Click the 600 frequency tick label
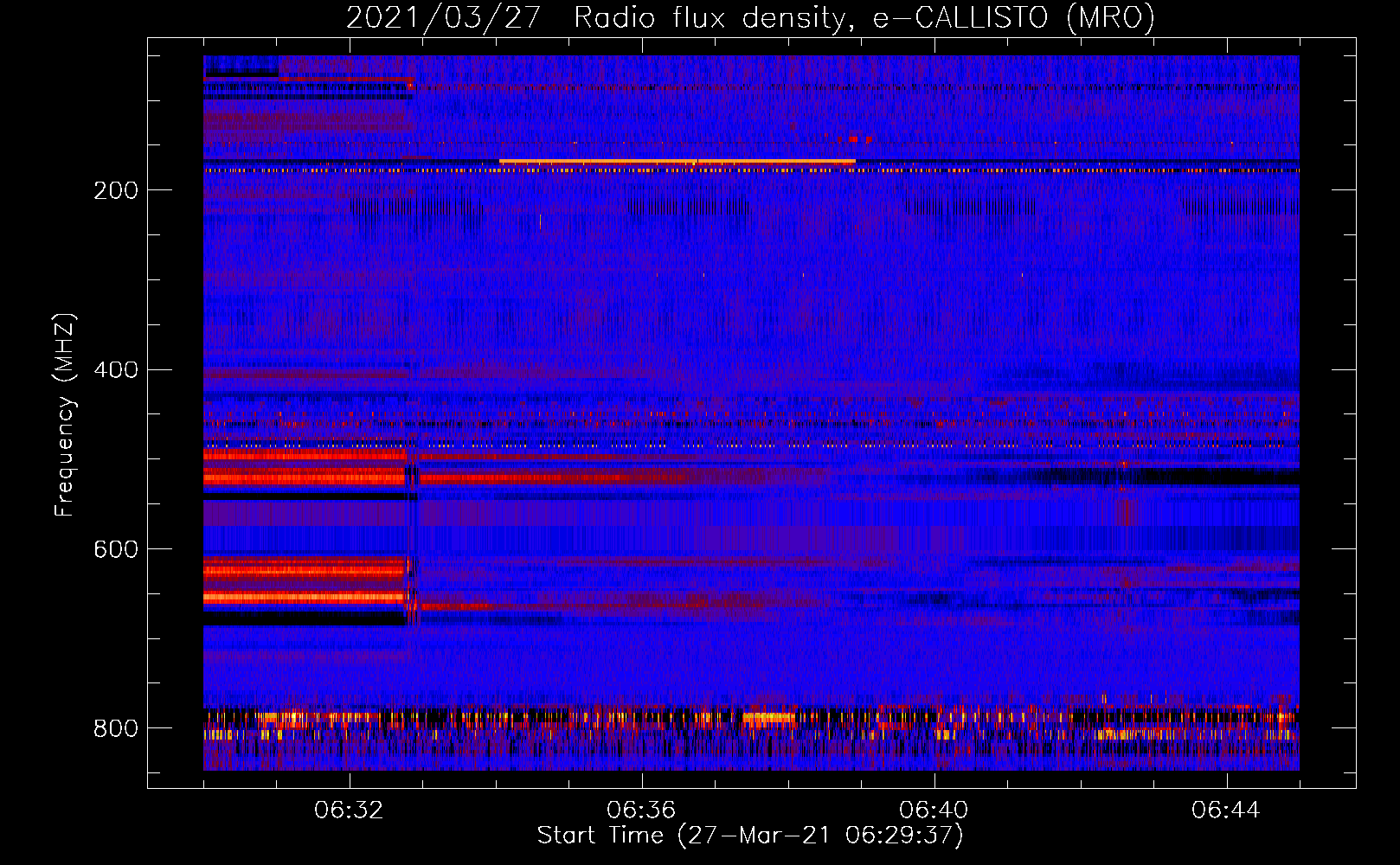This screenshot has width=1400, height=865. click(x=116, y=549)
